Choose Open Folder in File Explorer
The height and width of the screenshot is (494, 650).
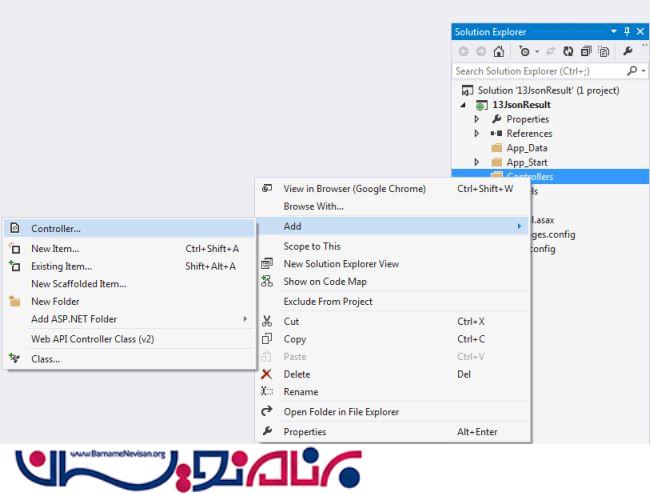coord(393,412)
